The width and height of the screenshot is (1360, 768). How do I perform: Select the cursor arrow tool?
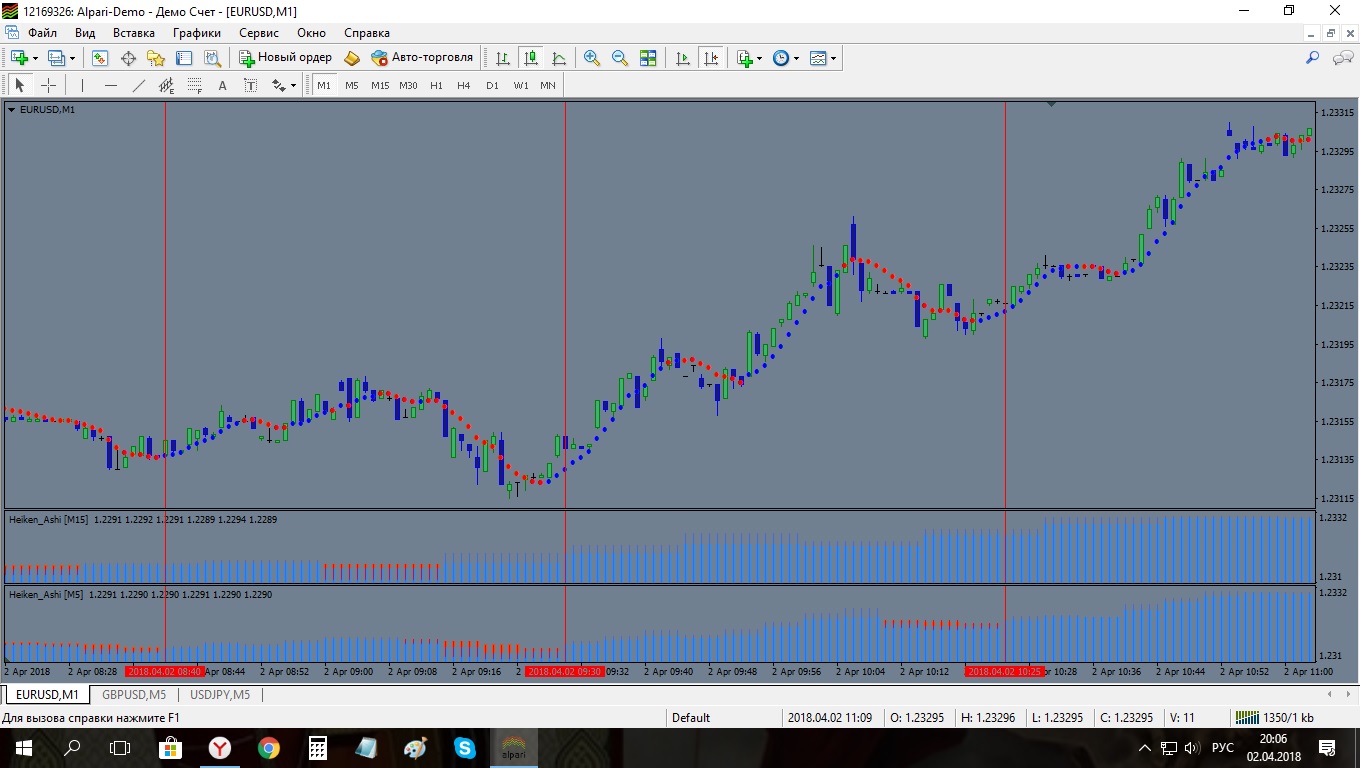pyautogui.click(x=19, y=85)
